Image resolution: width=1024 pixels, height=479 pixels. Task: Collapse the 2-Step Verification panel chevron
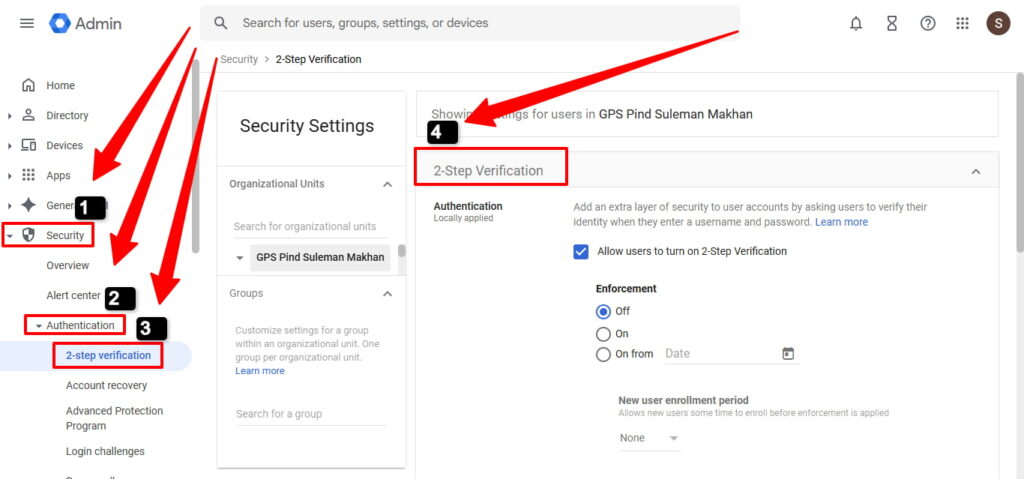click(976, 172)
